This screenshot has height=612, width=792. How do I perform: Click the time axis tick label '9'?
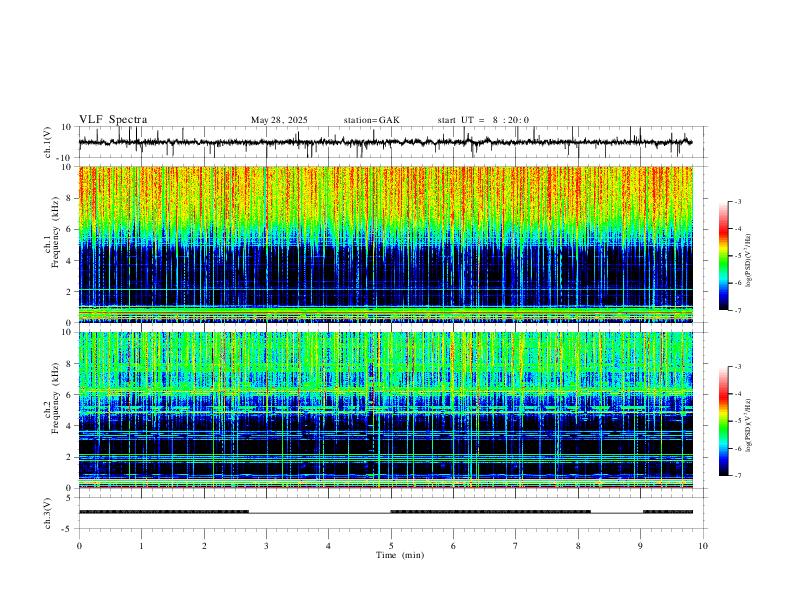(x=640, y=546)
